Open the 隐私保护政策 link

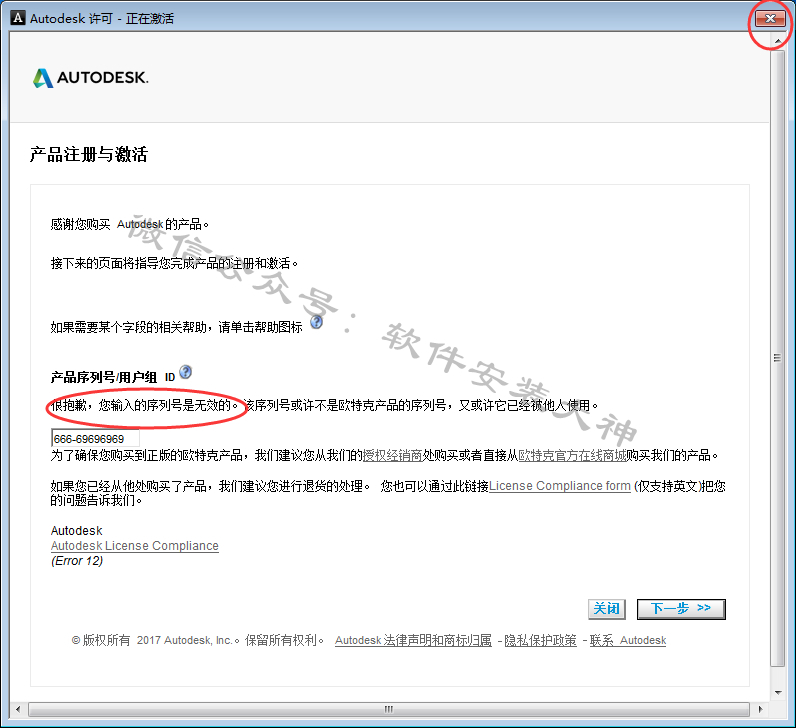(540, 640)
